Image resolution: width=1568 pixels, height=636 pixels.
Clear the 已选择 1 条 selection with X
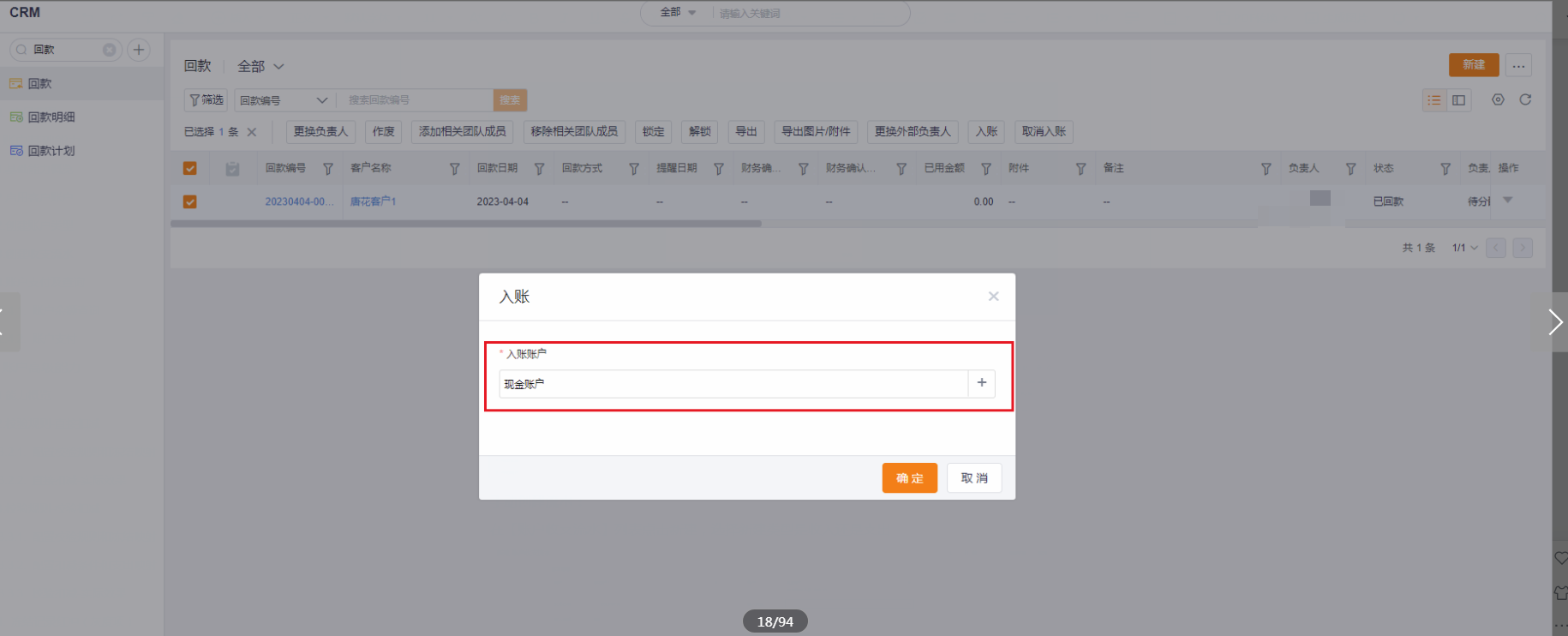click(x=252, y=132)
